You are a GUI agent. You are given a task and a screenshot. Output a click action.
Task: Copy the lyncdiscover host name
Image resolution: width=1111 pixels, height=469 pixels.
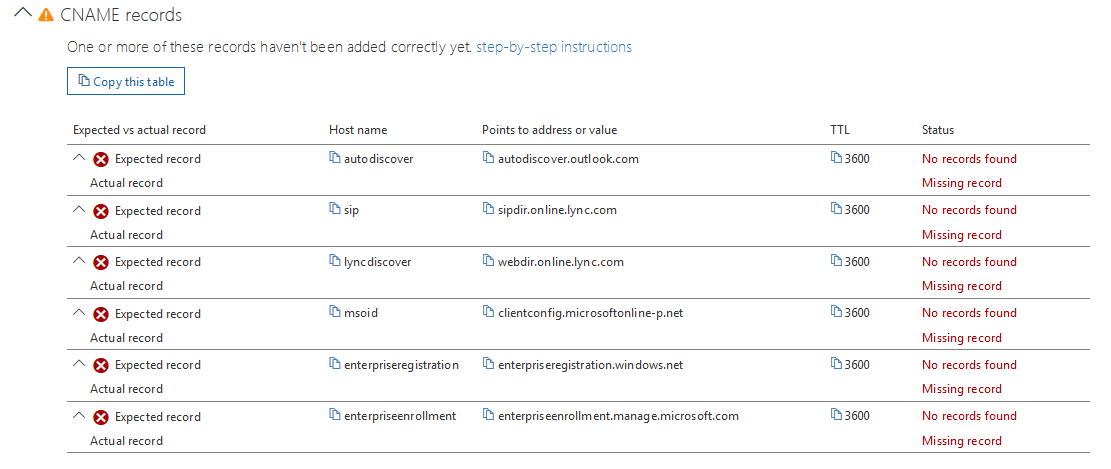334,261
